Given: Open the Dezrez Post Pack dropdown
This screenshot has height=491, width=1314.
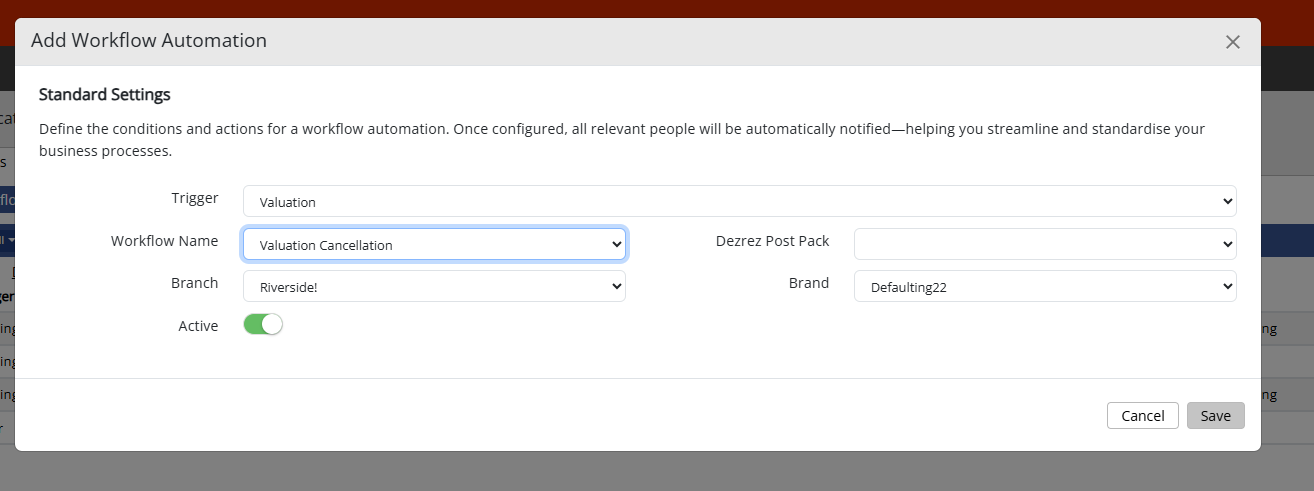Looking at the screenshot, I should pyautogui.click(x=1045, y=244).
